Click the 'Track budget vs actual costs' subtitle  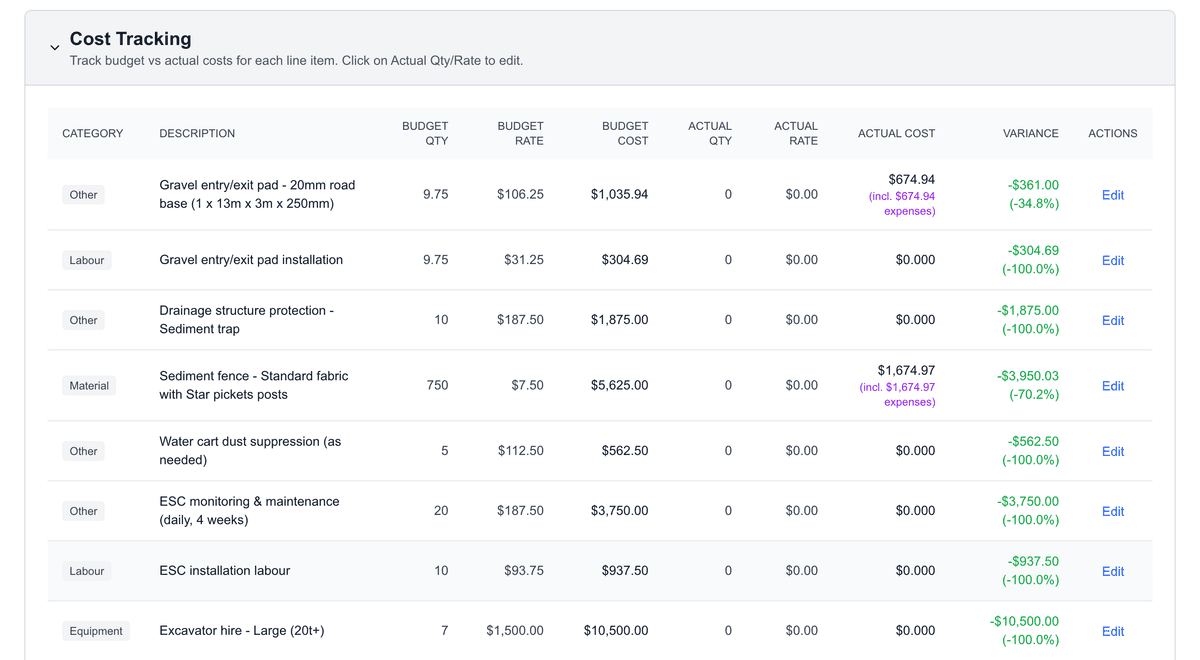pyautogui.click(x=296, y=61)
